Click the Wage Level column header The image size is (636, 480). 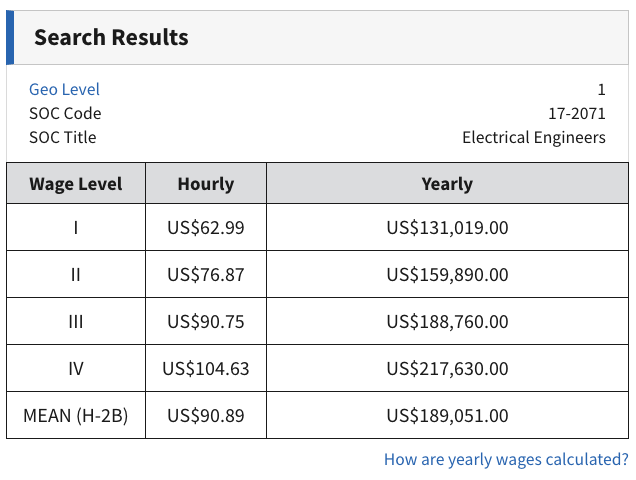[76, 184]
